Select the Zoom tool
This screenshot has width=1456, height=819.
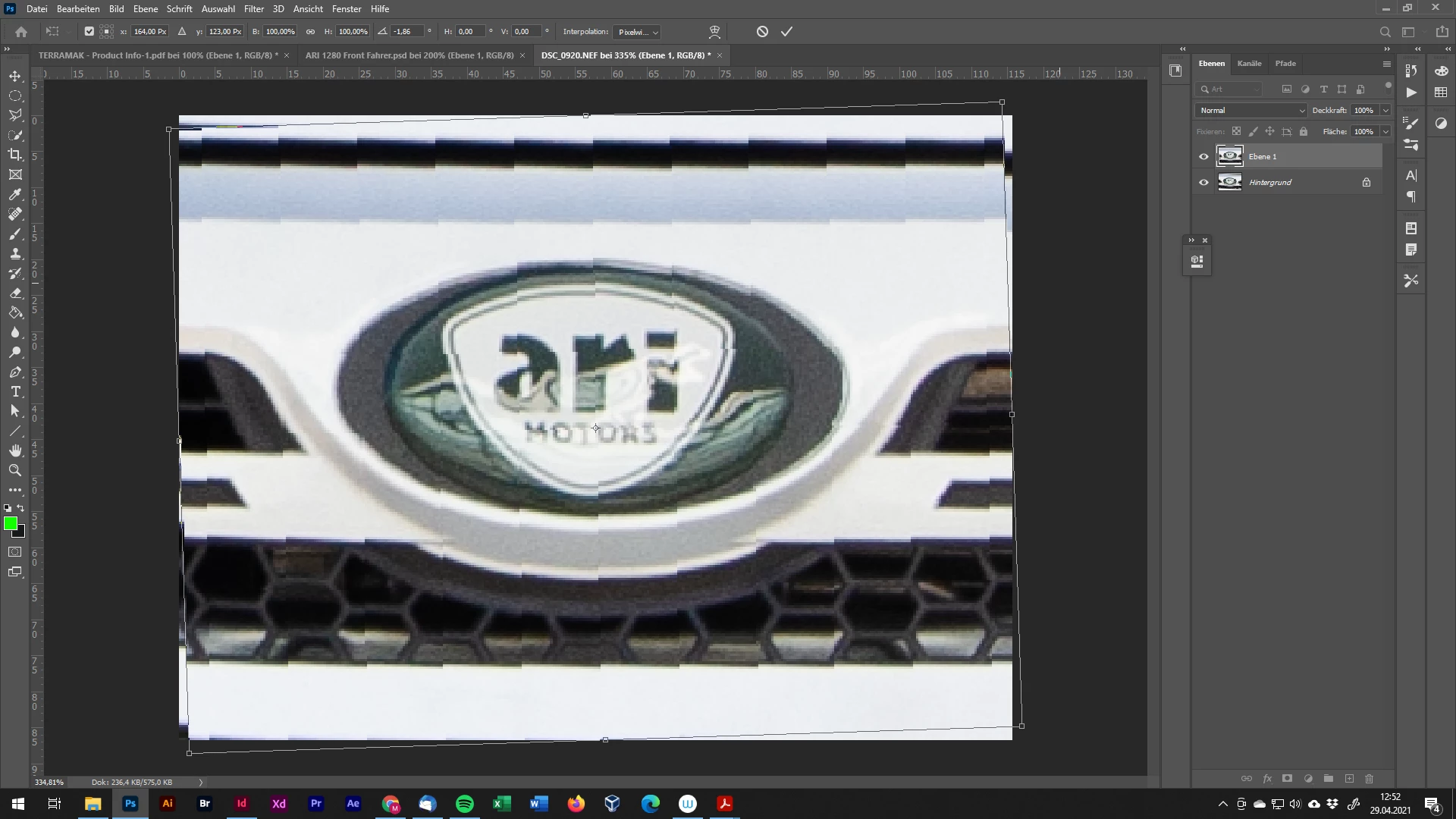(15, 470)
